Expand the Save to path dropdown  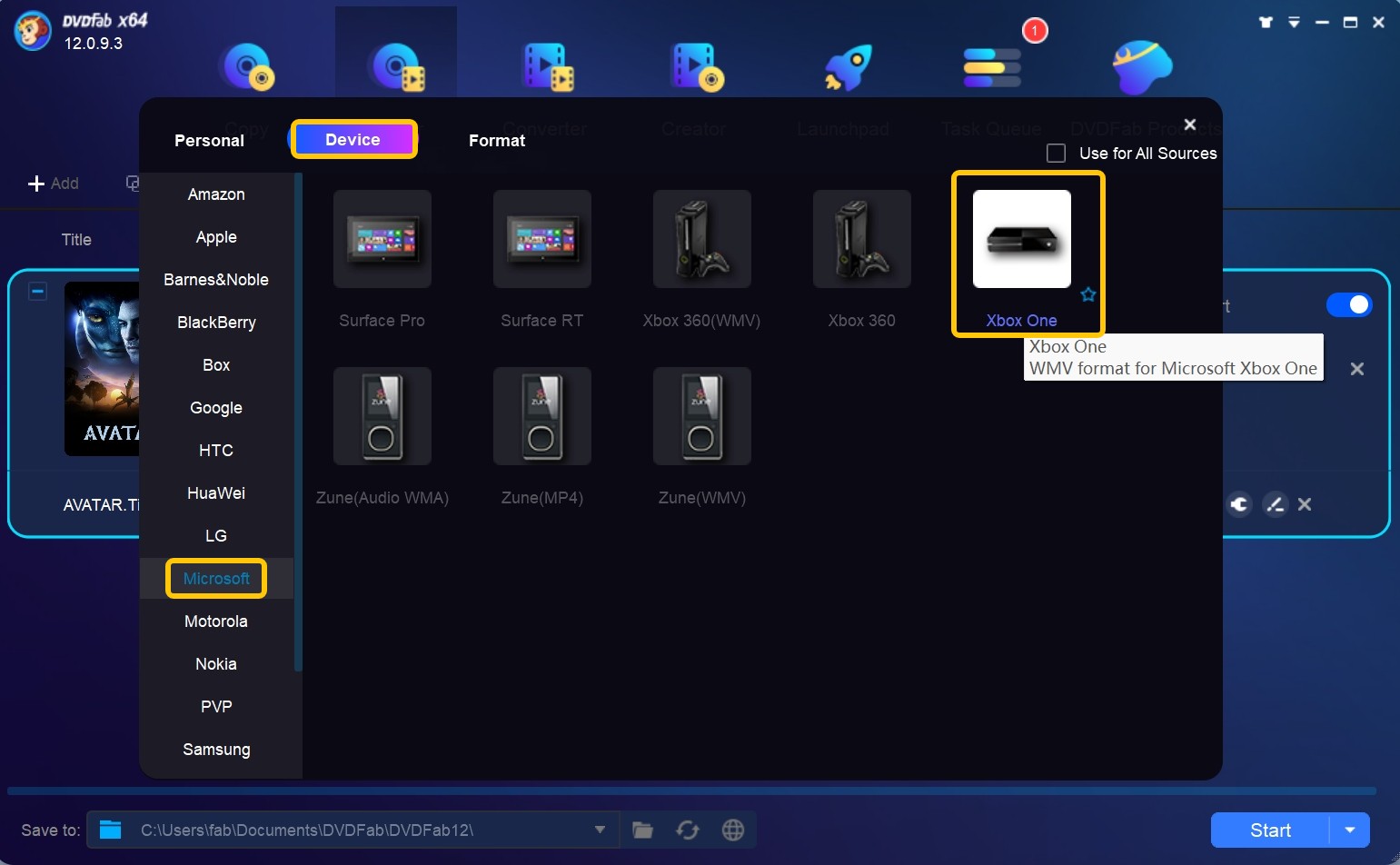tap(598, 830)
